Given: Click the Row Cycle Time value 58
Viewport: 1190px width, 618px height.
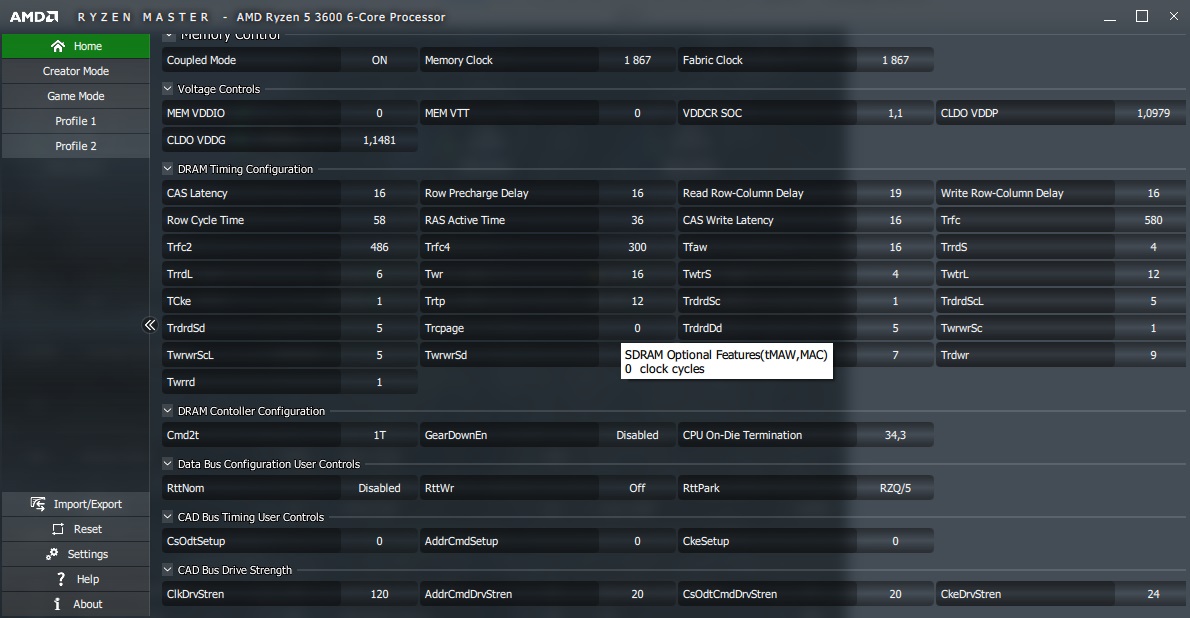Looking at the screenshot, I should click(379, 220).
